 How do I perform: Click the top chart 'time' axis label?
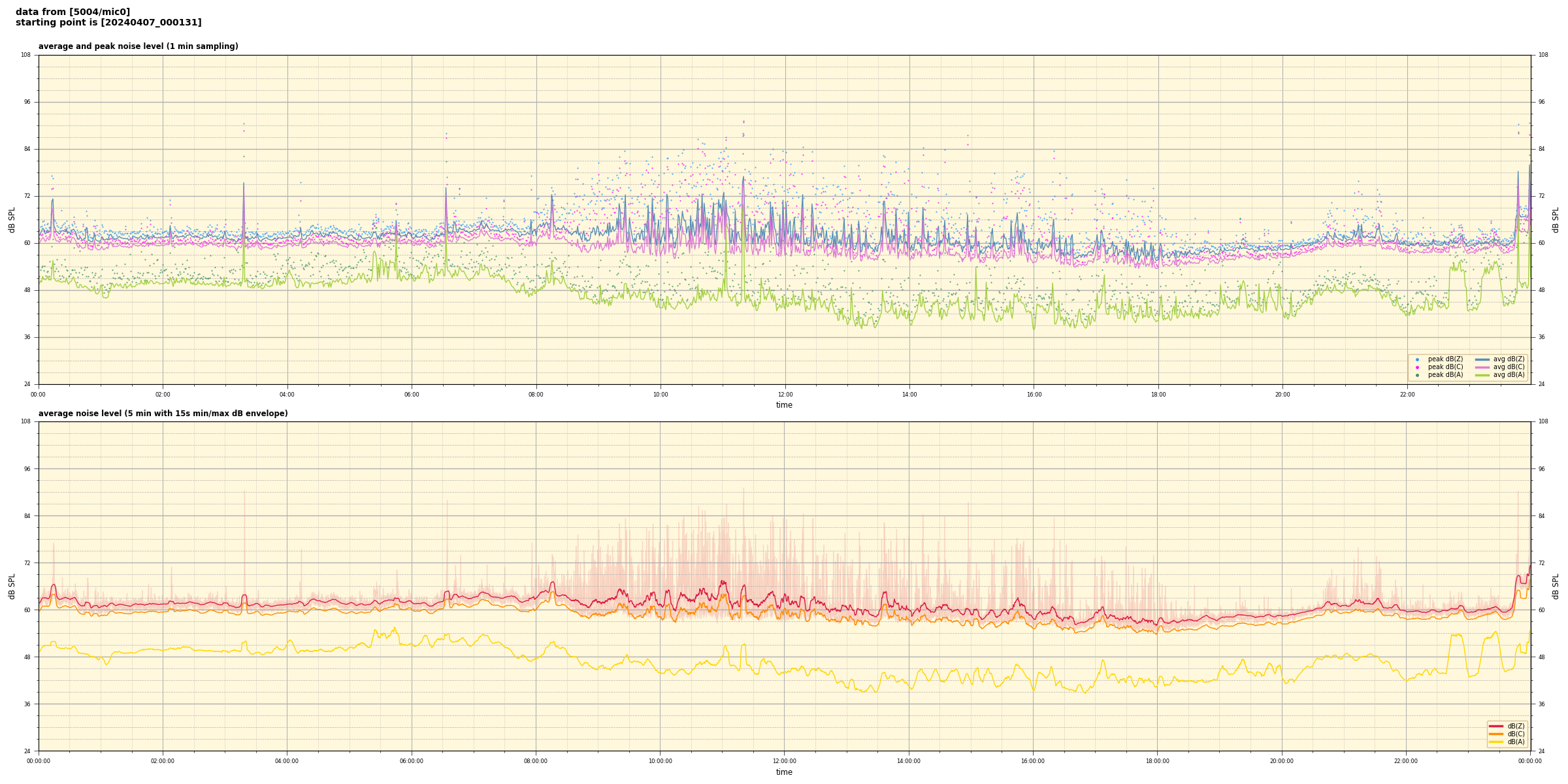click(784, 405)
